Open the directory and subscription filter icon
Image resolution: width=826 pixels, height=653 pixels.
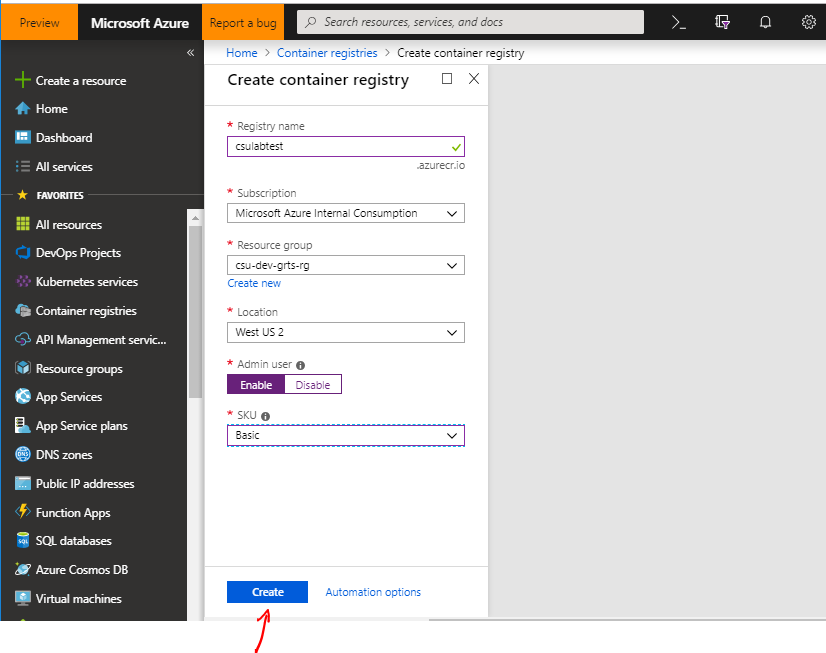(x=722, y=22)
